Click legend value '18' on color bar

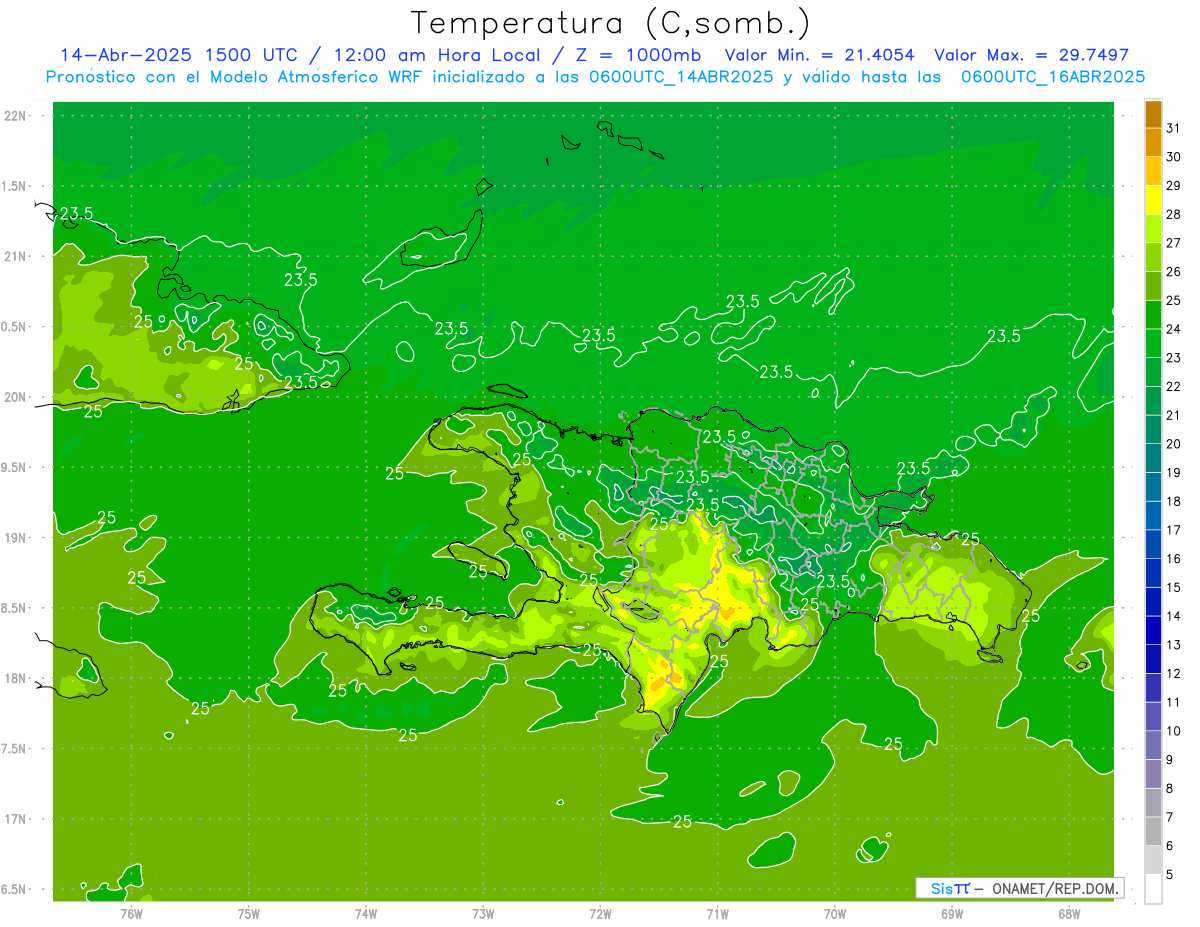pos(1173,501)
